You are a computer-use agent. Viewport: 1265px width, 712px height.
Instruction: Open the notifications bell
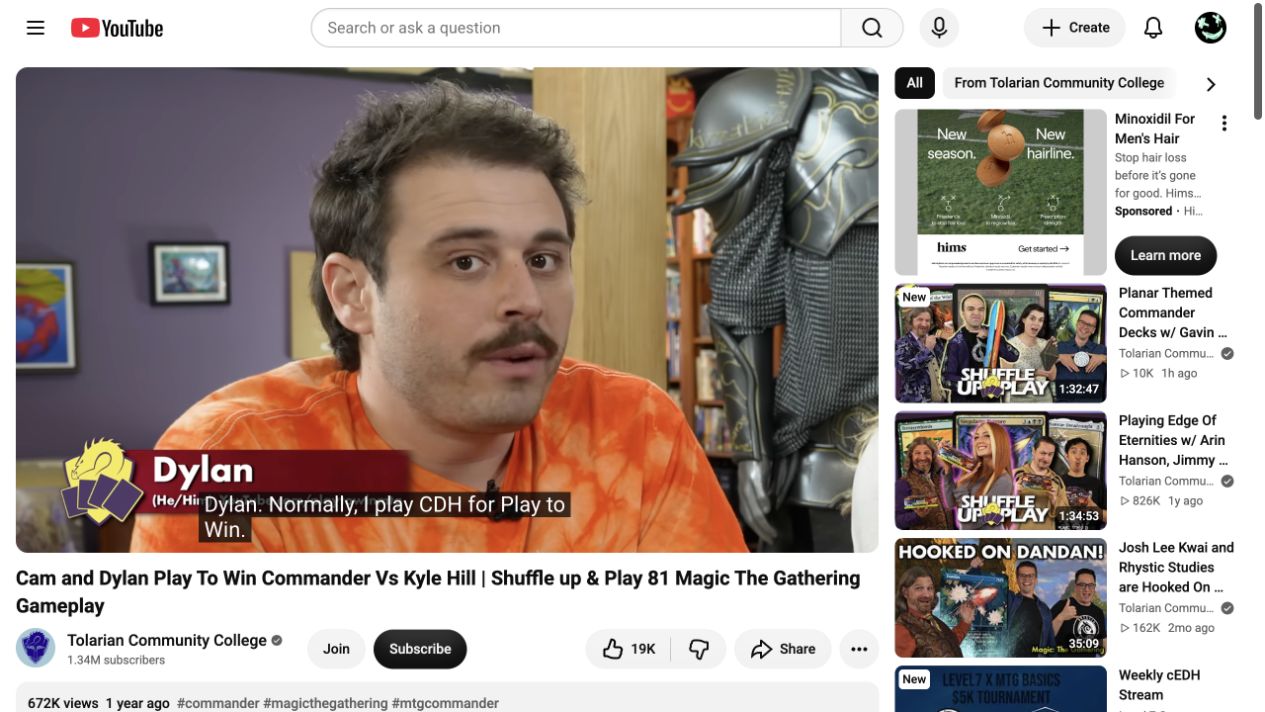[1153, 28]
